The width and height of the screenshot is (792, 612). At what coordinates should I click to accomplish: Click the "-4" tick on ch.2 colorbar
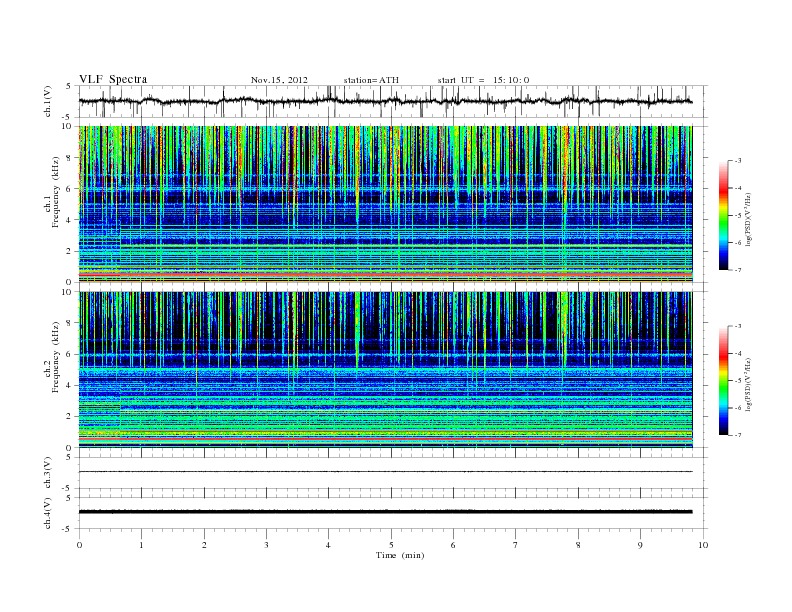click(x=738, y=353)
